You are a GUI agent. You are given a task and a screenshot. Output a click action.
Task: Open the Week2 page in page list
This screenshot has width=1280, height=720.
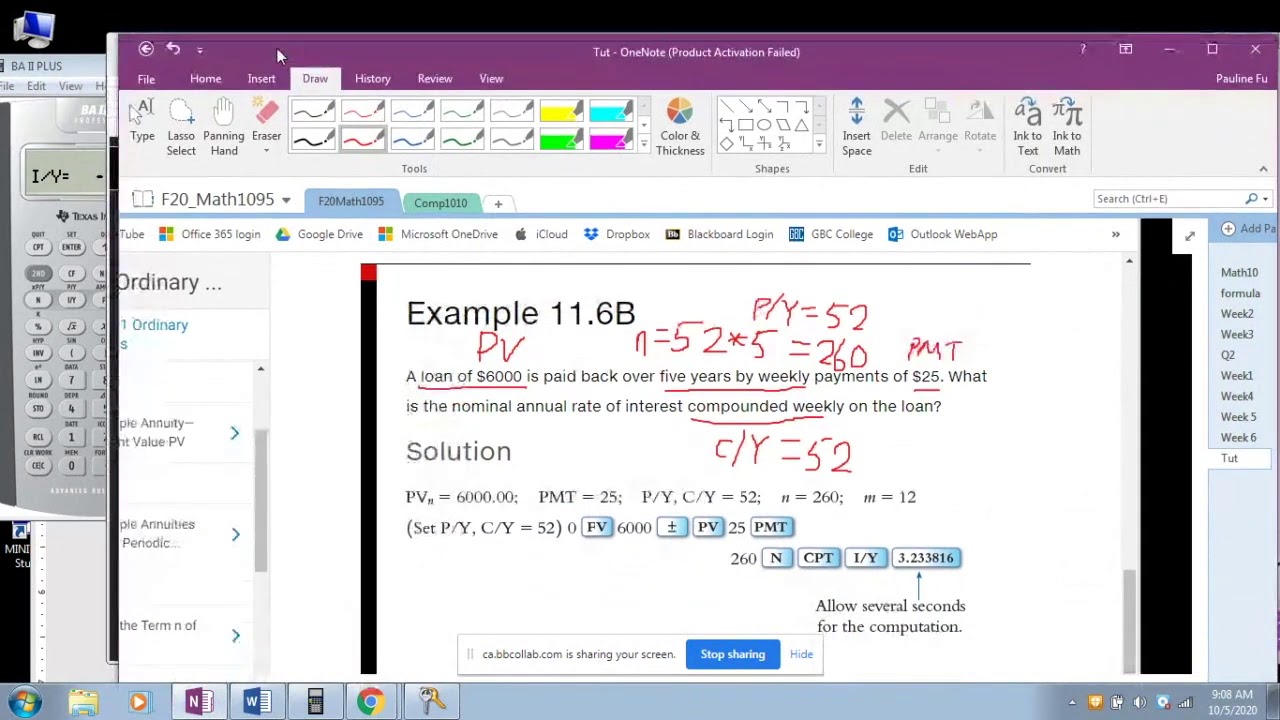[x=1236, y=314]
